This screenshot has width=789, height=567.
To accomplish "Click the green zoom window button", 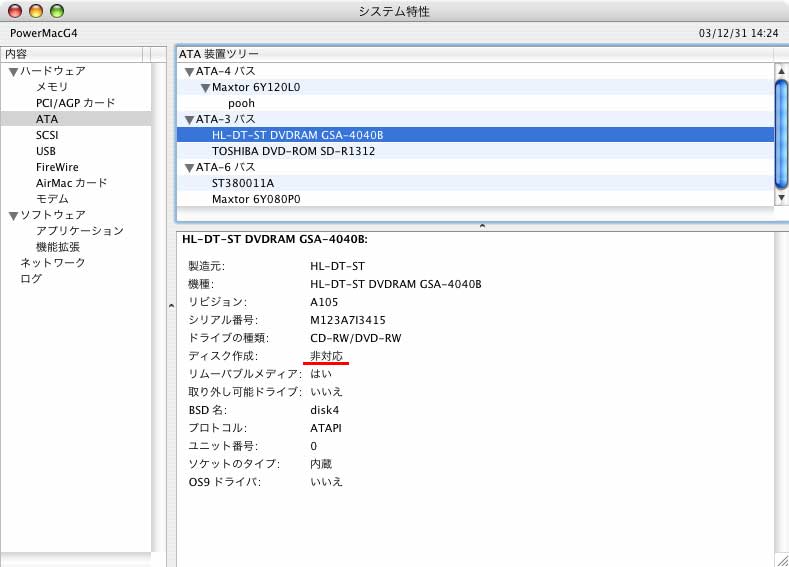I will coord(56,11).
